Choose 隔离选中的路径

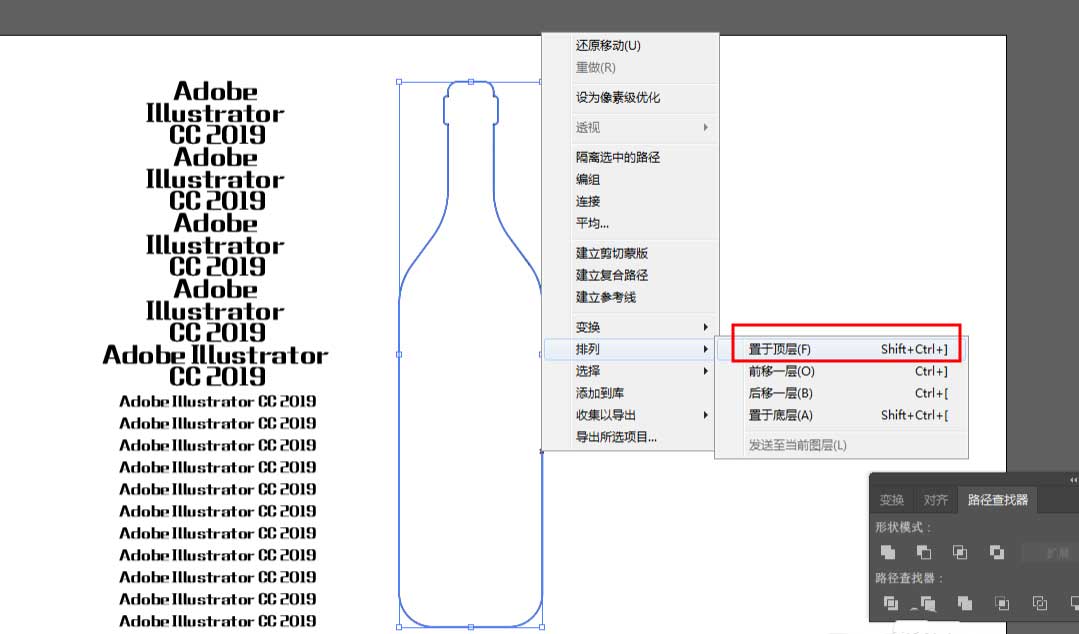(x=618, y=157)
